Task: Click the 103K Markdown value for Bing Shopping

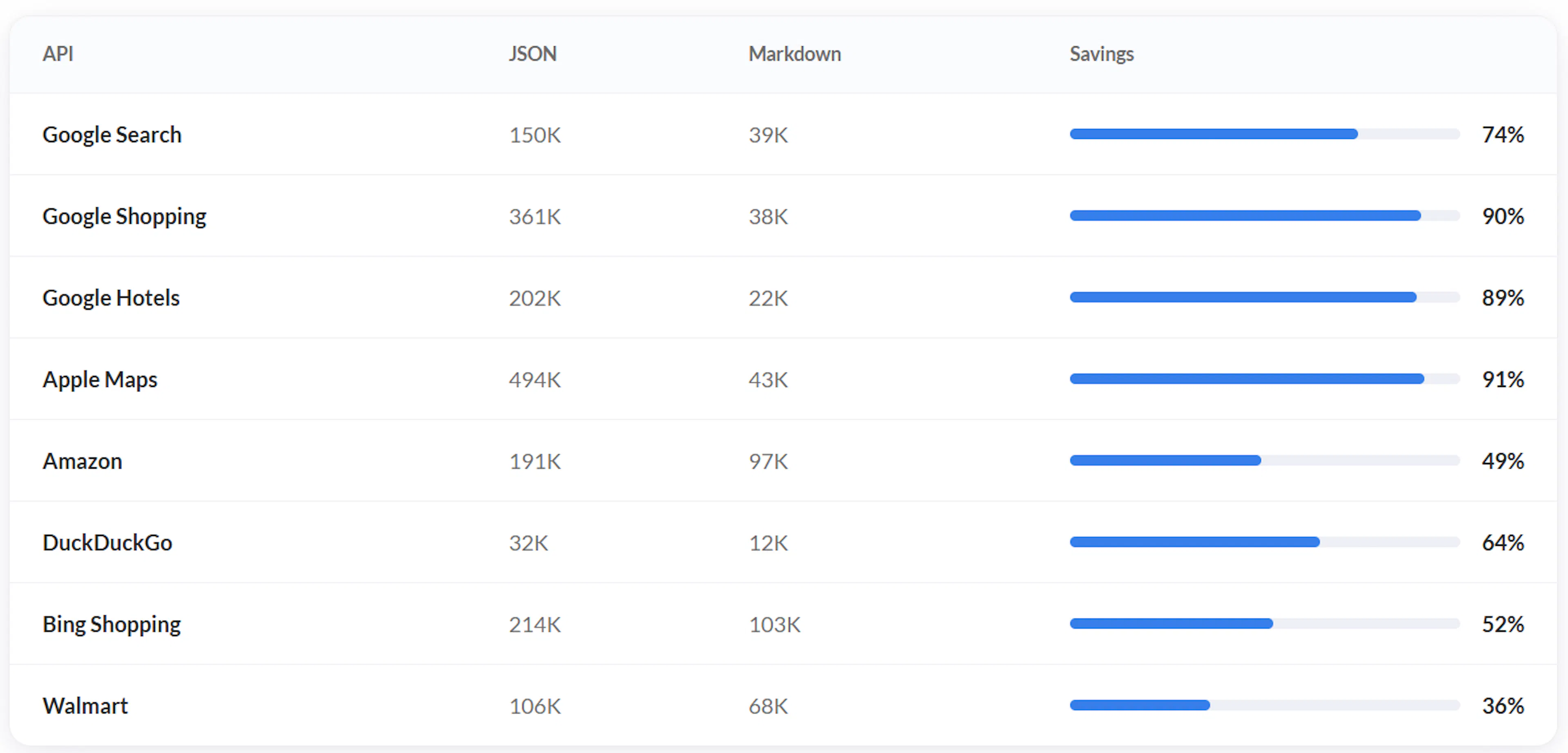Action: (x=774, y=624)
